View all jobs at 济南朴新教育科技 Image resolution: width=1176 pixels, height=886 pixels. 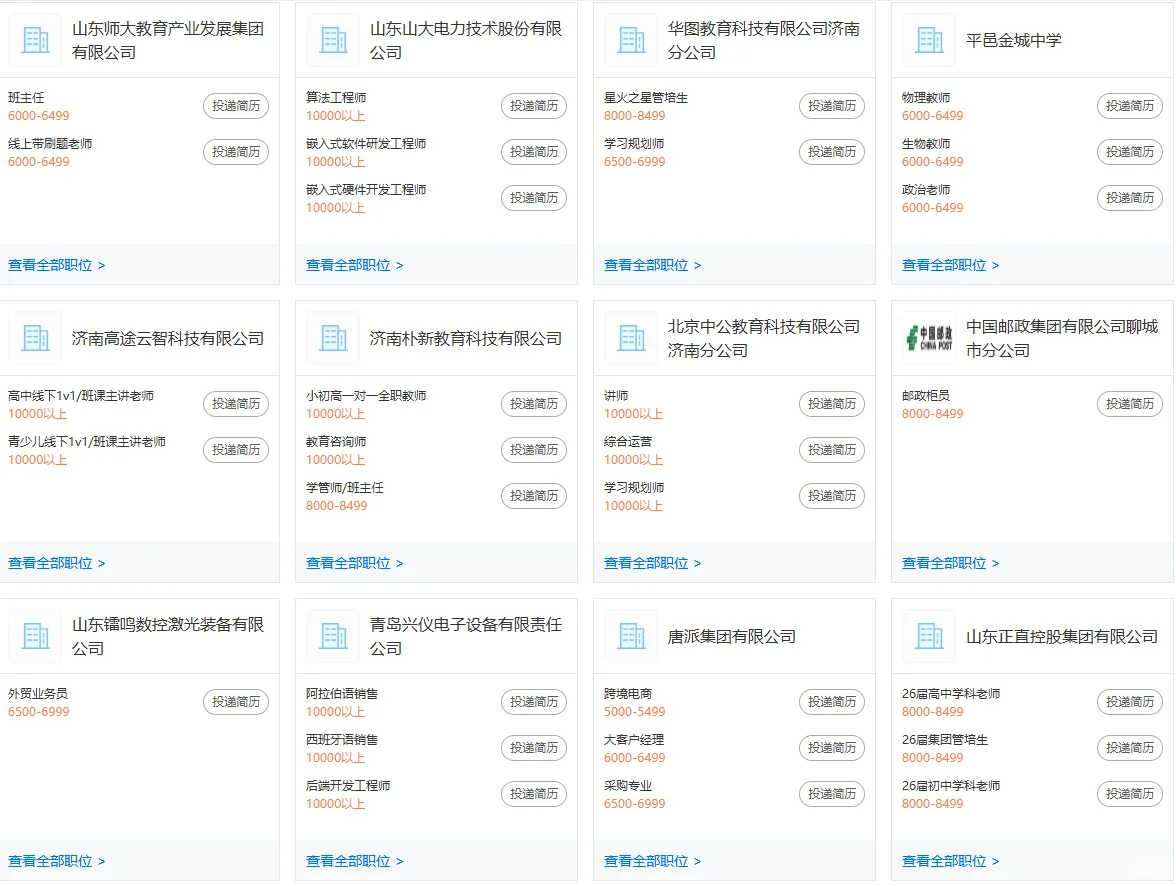[x=355, y=563]
